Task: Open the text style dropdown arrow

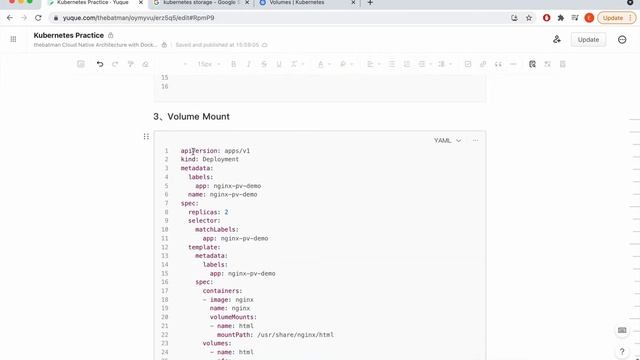Action: point(185,64)
